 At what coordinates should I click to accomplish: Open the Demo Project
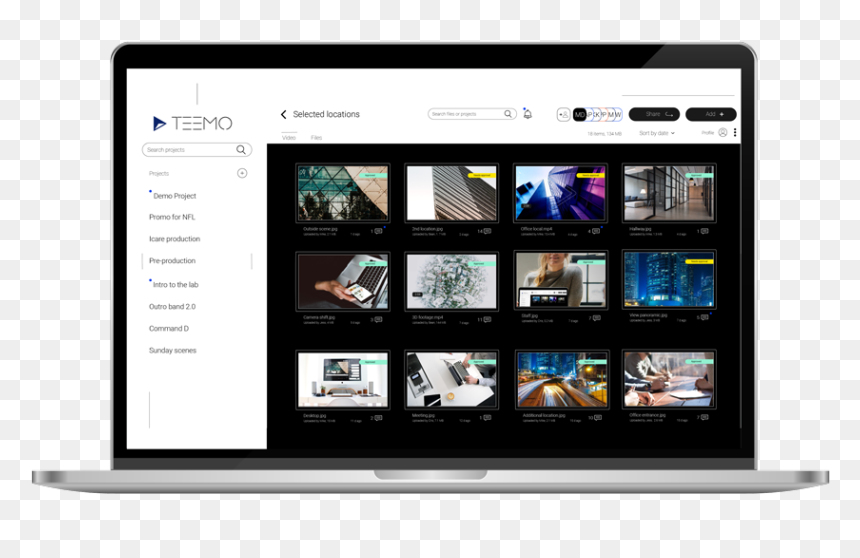(174, 196)
